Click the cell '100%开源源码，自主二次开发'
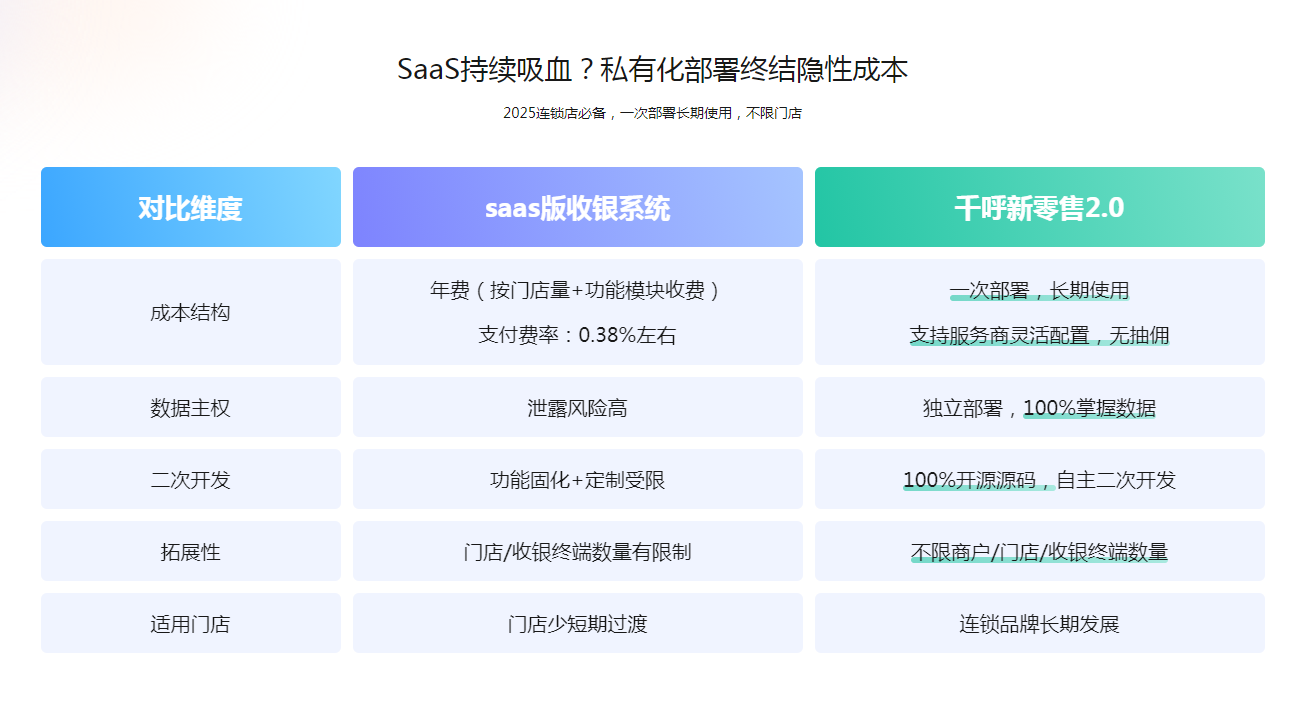1308x702 pixels. pyautogui.click(x=1040, y=479)
